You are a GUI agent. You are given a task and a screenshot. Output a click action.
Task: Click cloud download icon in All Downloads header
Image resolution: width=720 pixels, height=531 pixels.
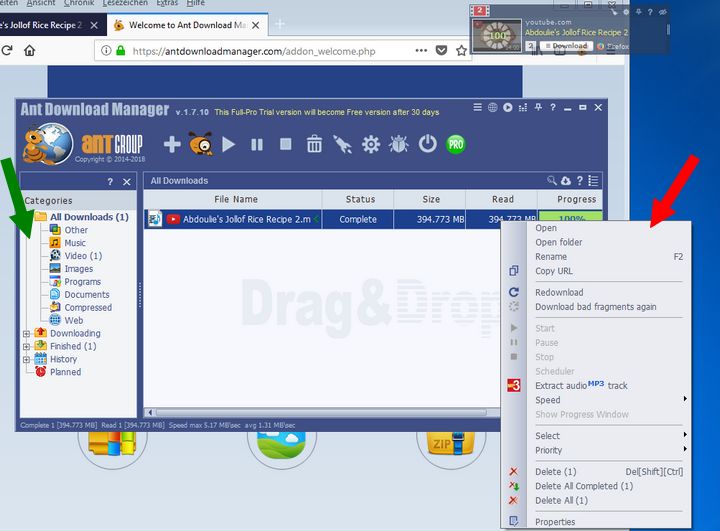coord(566,181)
